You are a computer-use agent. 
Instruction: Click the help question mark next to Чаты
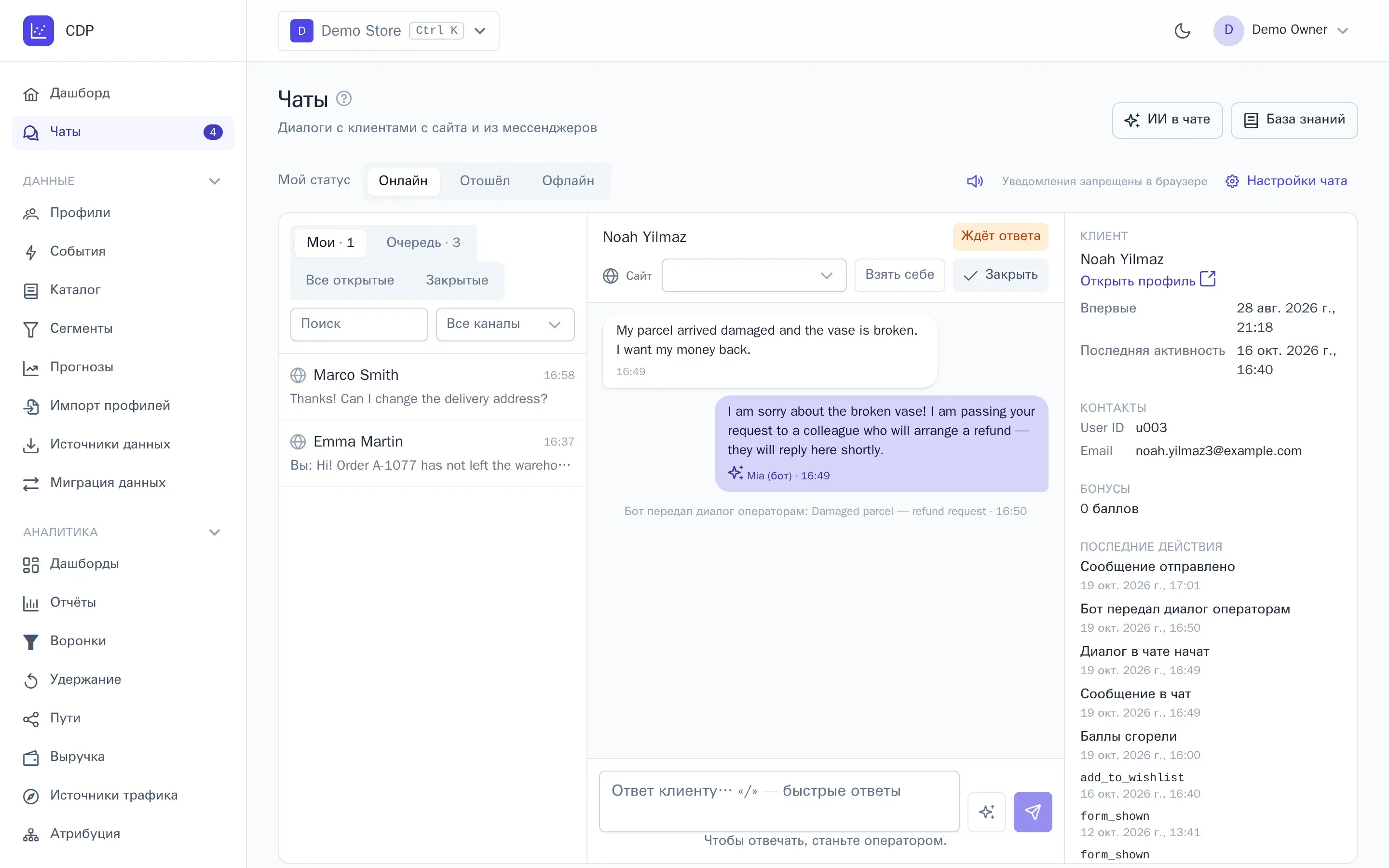[344, 99]
